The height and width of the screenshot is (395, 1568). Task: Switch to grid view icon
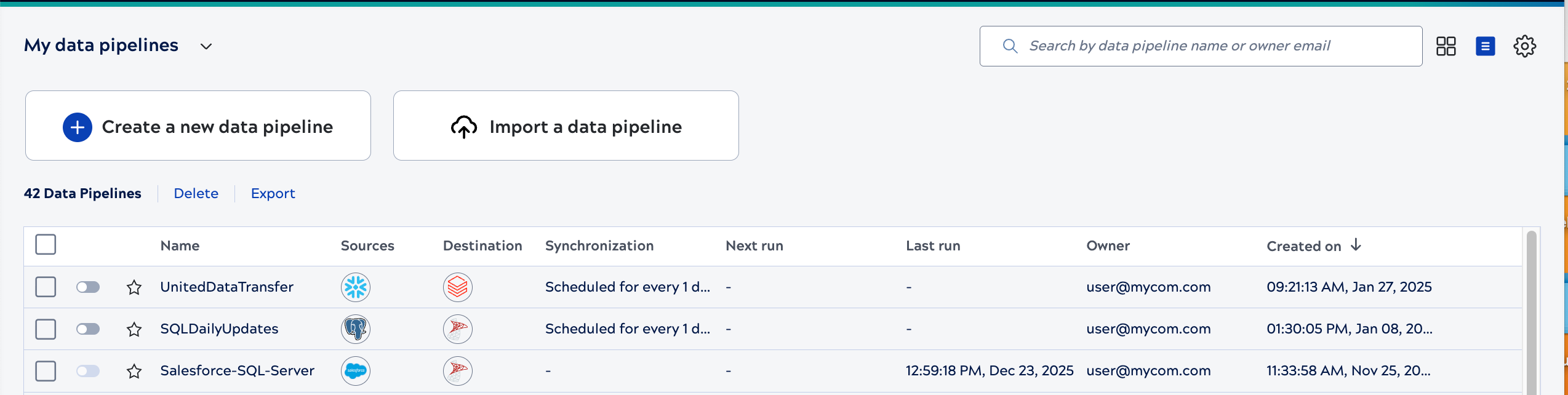[x=1446, y=46]
